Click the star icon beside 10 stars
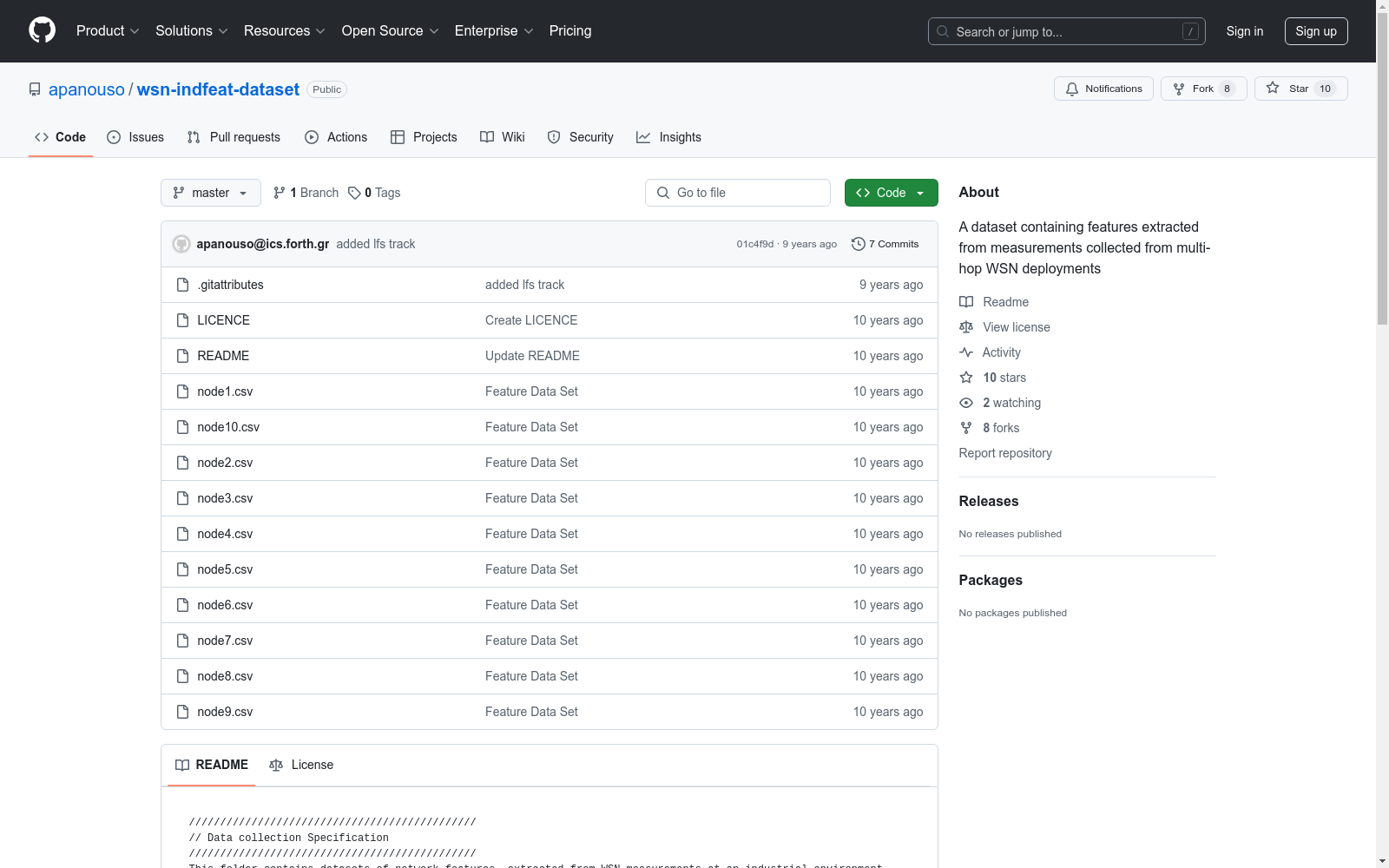The height and width of the screenshot is (868, 1389). [966, 378]
